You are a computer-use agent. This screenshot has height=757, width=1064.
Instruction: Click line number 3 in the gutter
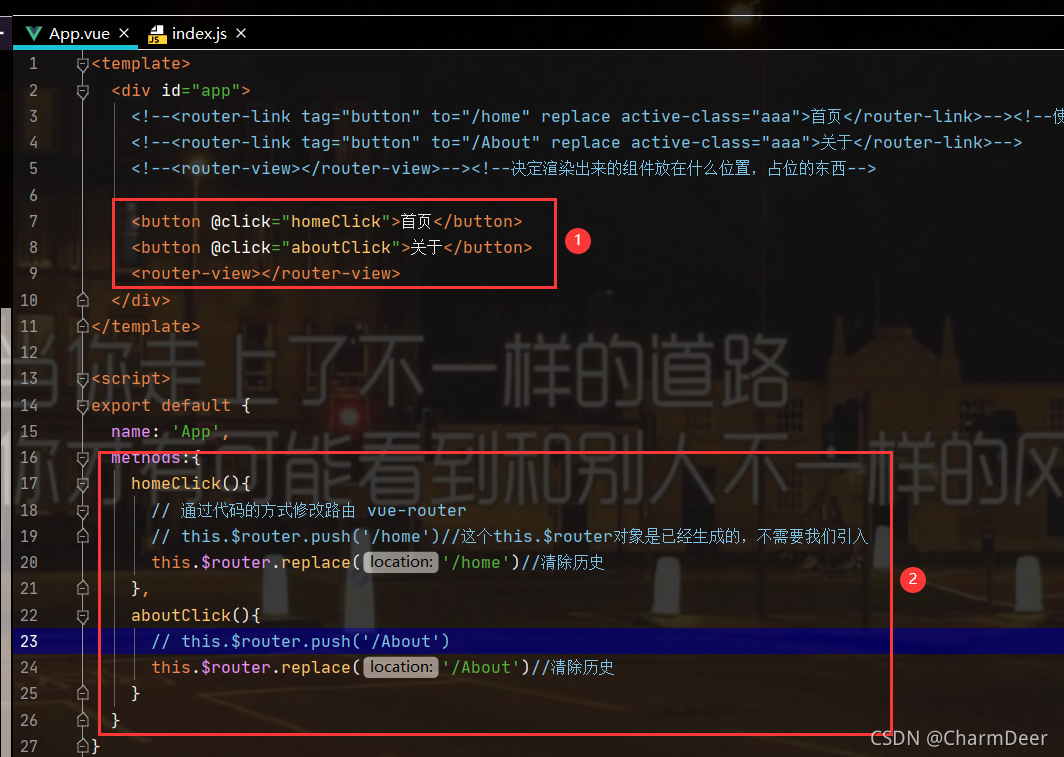pyautogui.click(x=33, y=116)
